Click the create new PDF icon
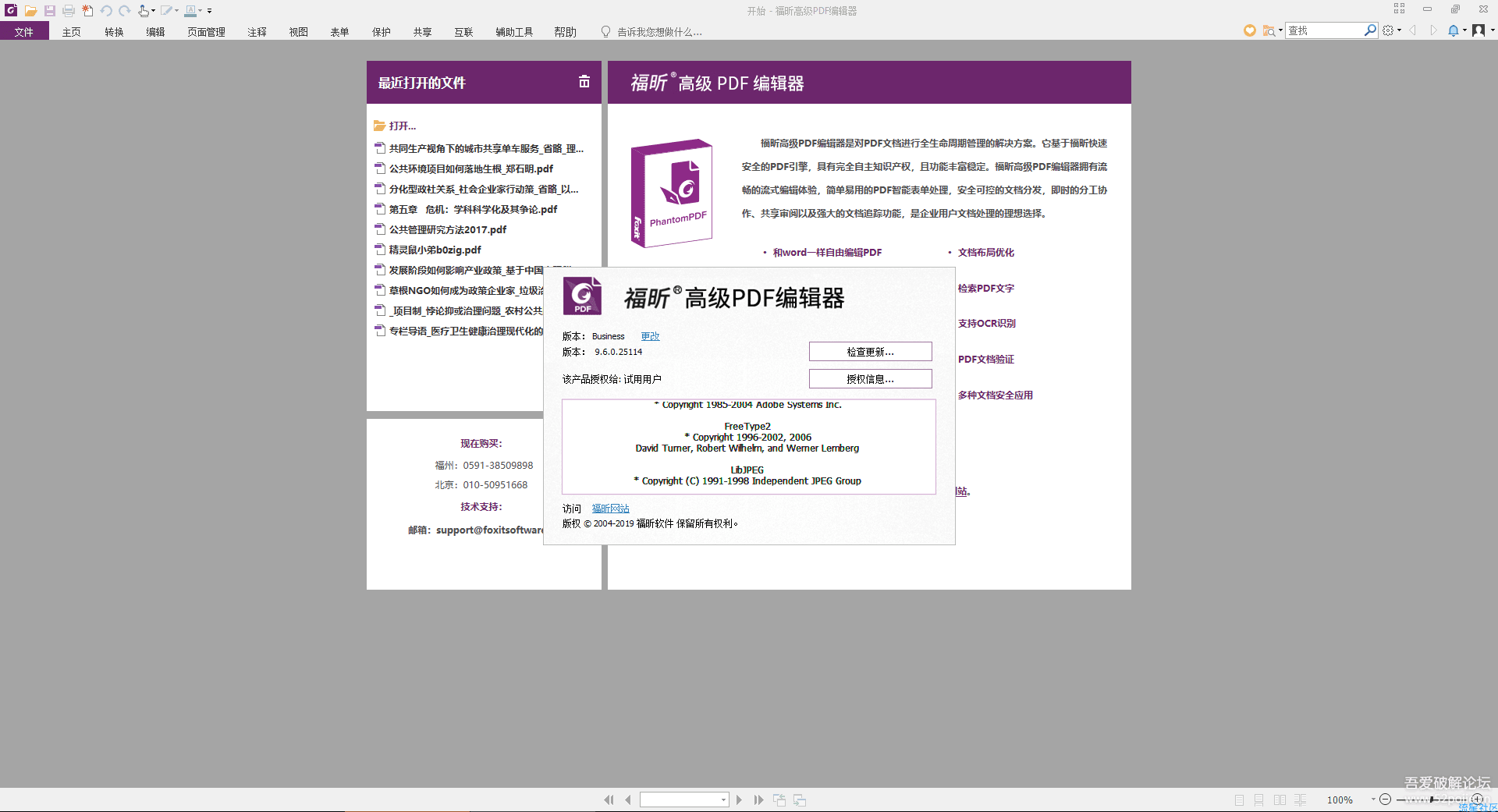The width and height of the screenshot is (1498, 812). click(87, 11)
